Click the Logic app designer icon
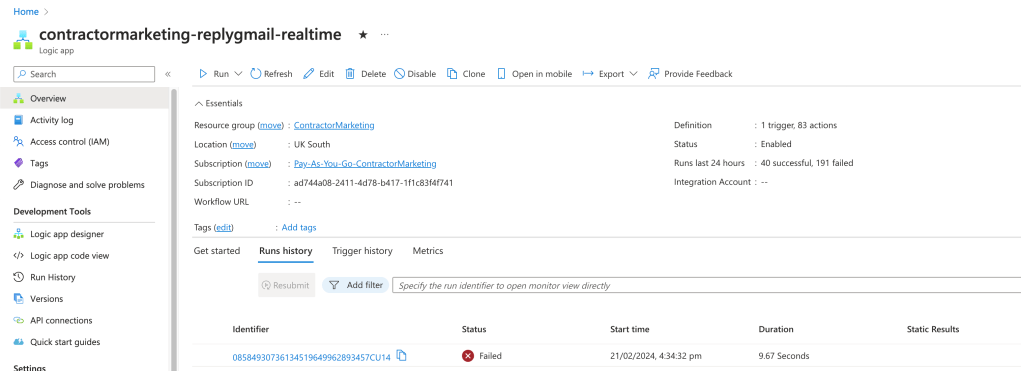The height and width of the screenshot is (371, 1021). point(19,234)
